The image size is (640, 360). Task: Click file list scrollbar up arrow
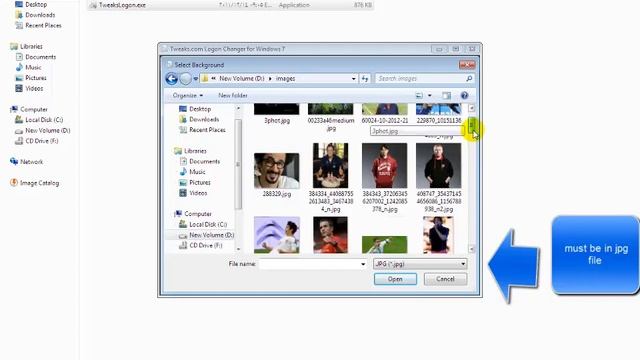pos(472,108)
